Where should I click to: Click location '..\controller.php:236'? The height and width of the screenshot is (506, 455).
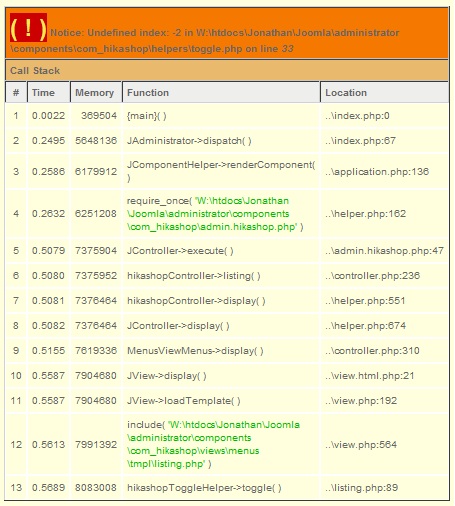click(x=373, y=276)
